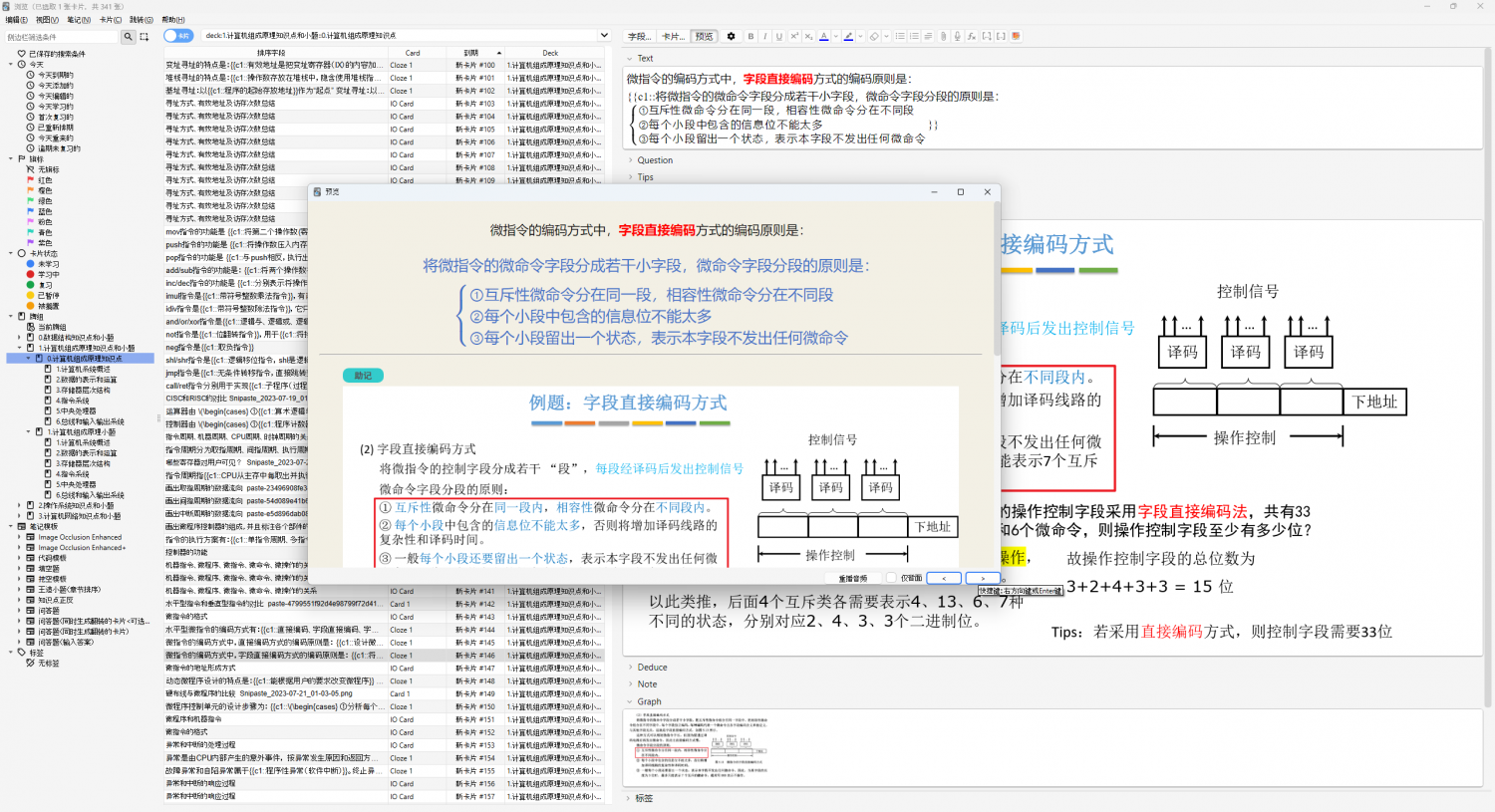Check the 仅背面 back-only checkbox in the preview window

[x=891, y=578]
